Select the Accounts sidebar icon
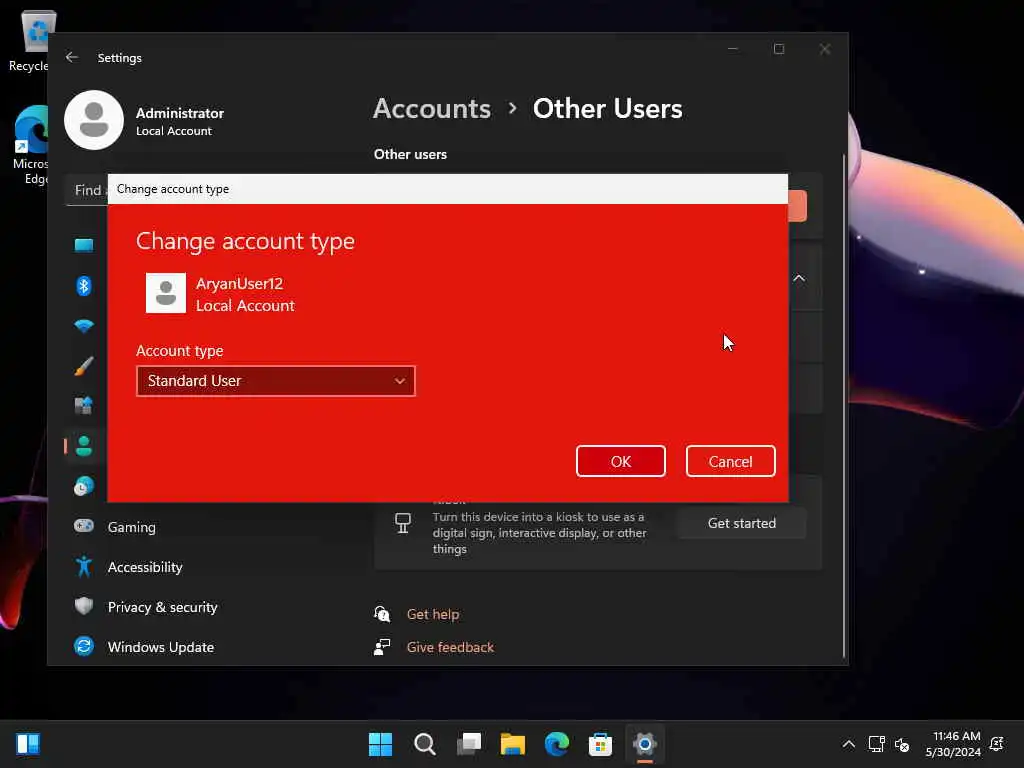Image resolution: width=1024 pixels, height=768 pixels. [x=84, y=446]
